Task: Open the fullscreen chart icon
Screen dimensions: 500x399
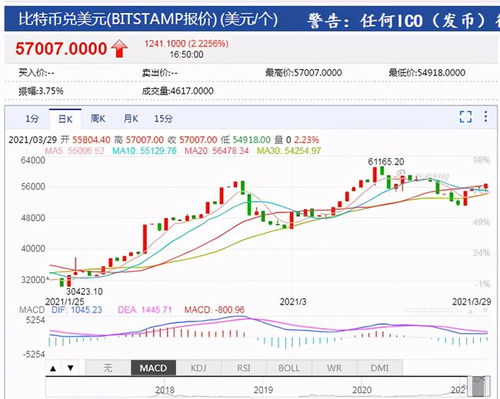Action: tap(465, 117)
